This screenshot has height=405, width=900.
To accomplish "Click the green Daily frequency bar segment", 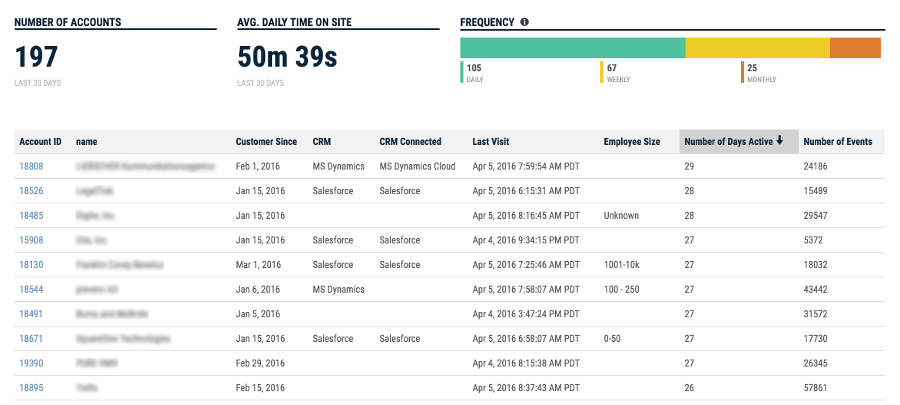I will (x=573, y=48).
